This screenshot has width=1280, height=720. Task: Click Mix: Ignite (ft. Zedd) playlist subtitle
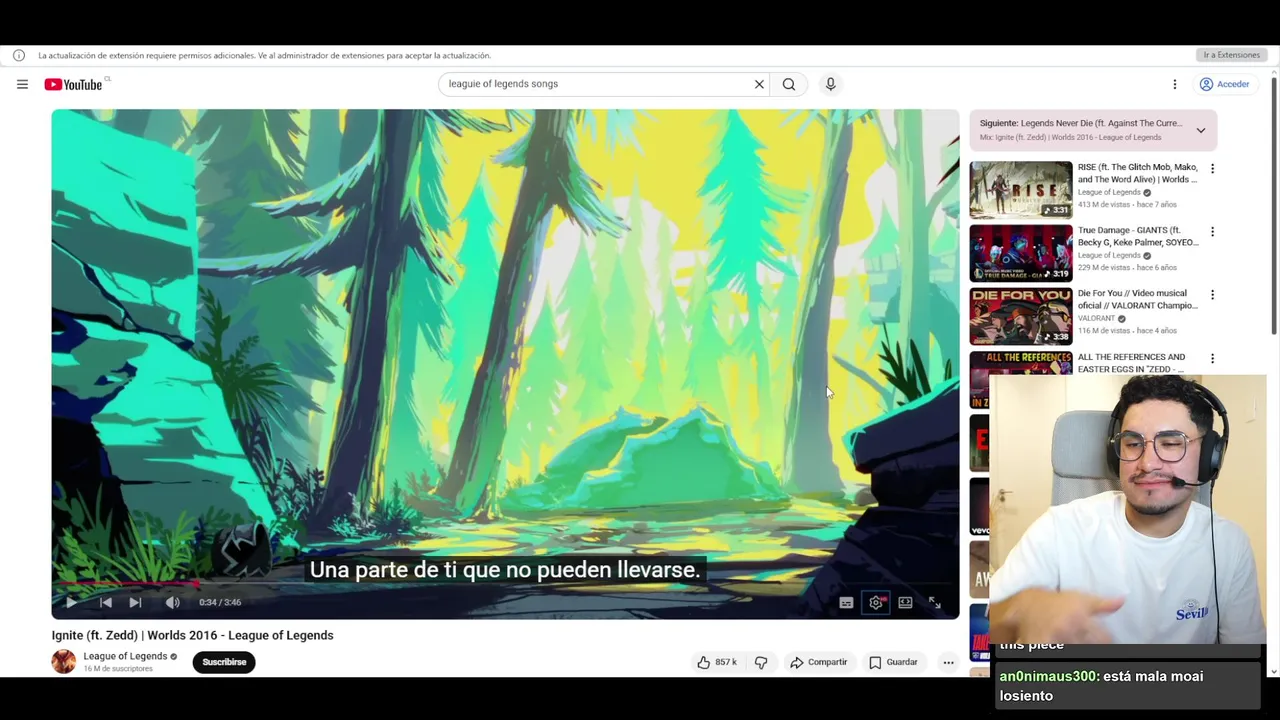(x=1070, y=137)
